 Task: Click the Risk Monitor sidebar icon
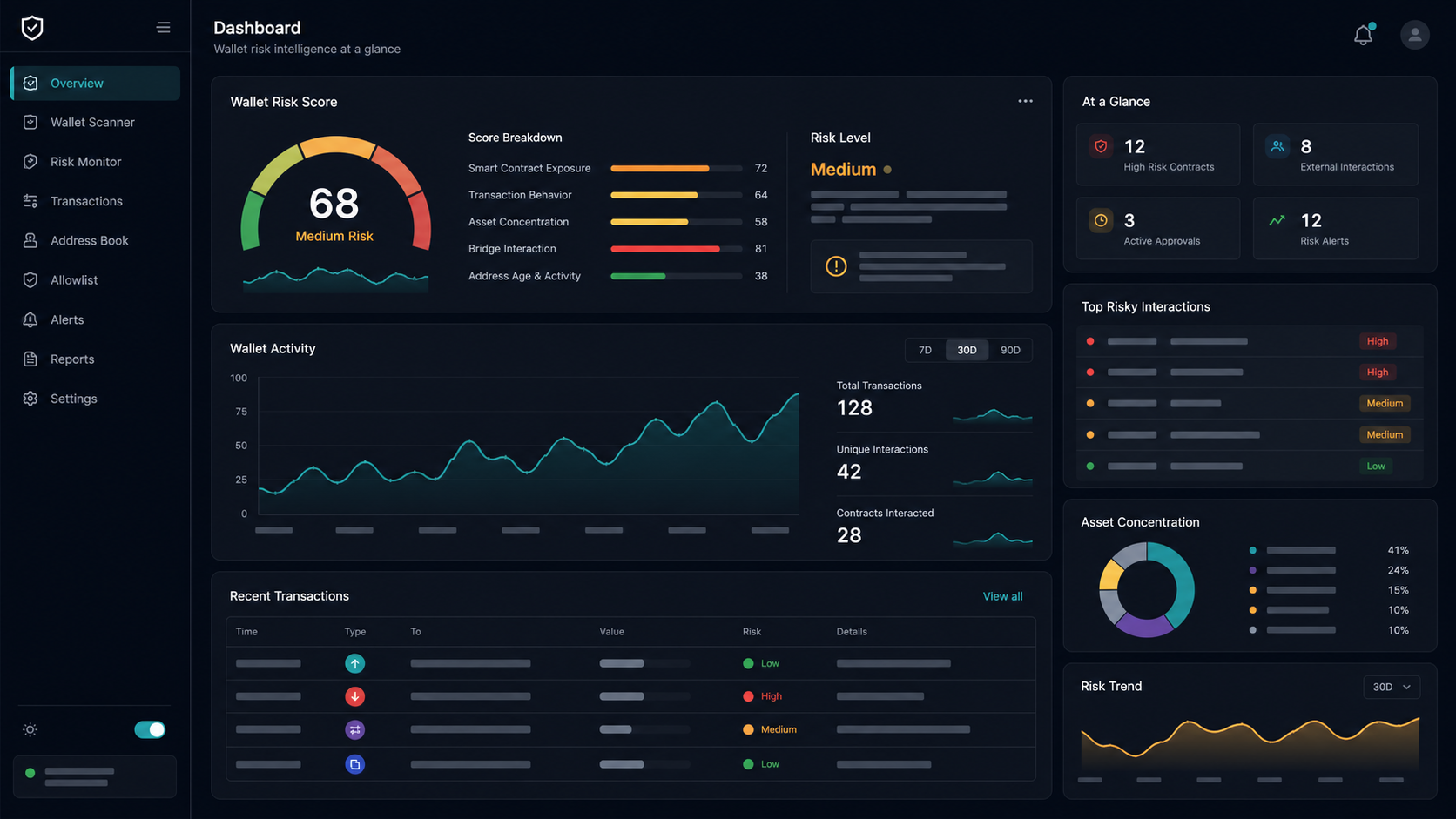30,162
